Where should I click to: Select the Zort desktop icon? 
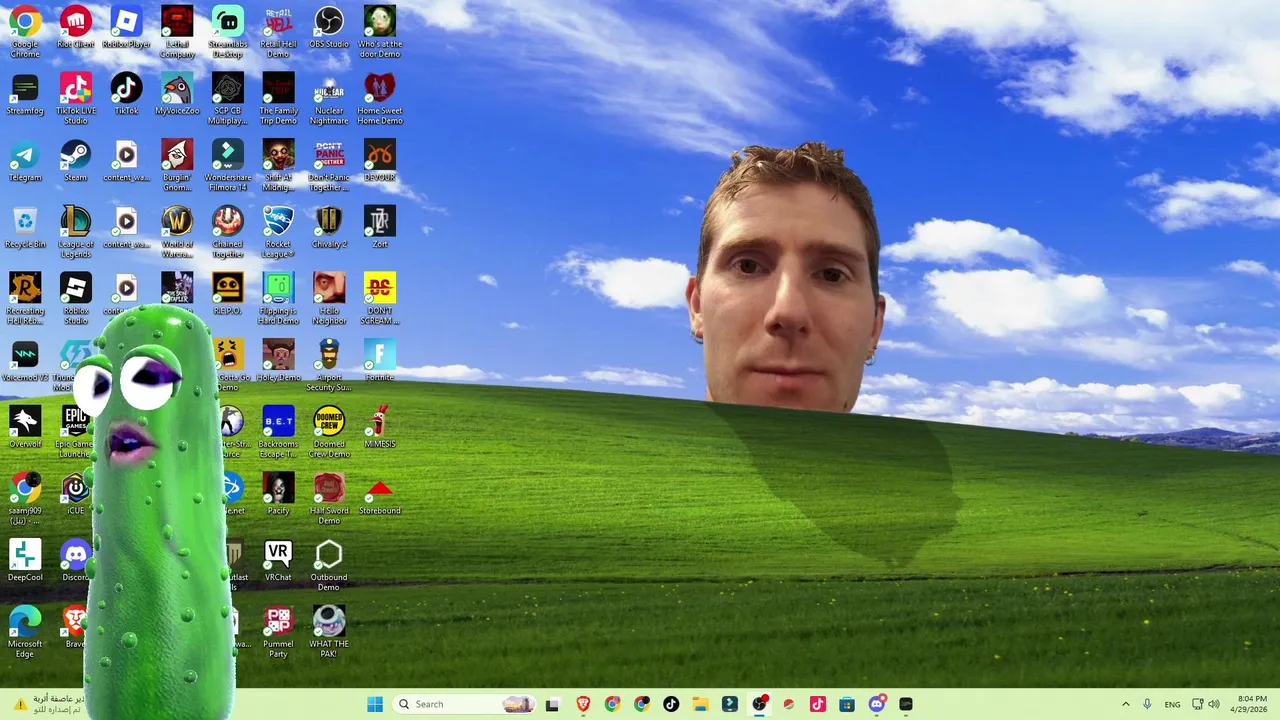(380, 228)
